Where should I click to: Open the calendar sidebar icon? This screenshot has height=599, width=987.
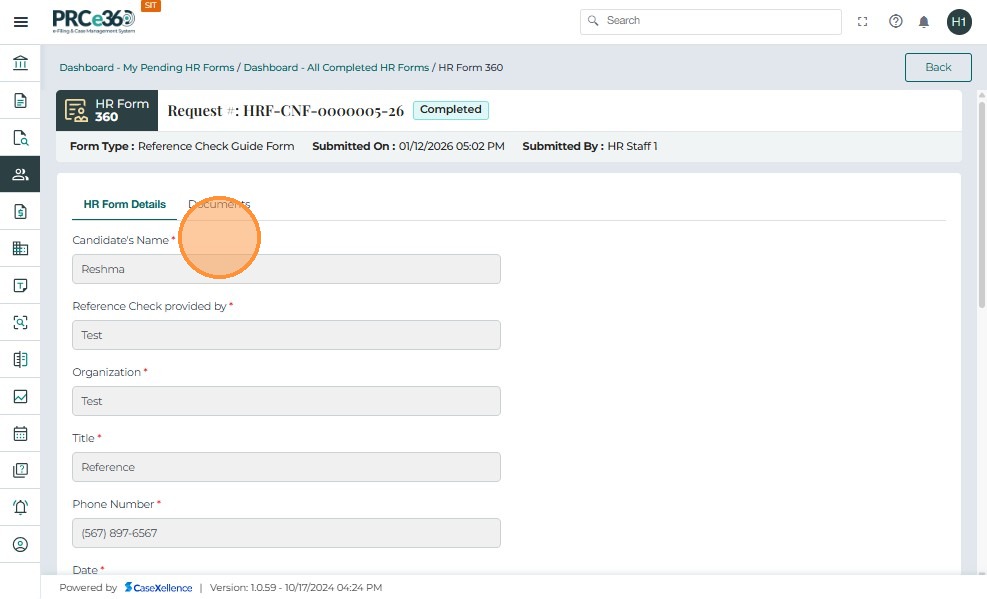[20, 434]
